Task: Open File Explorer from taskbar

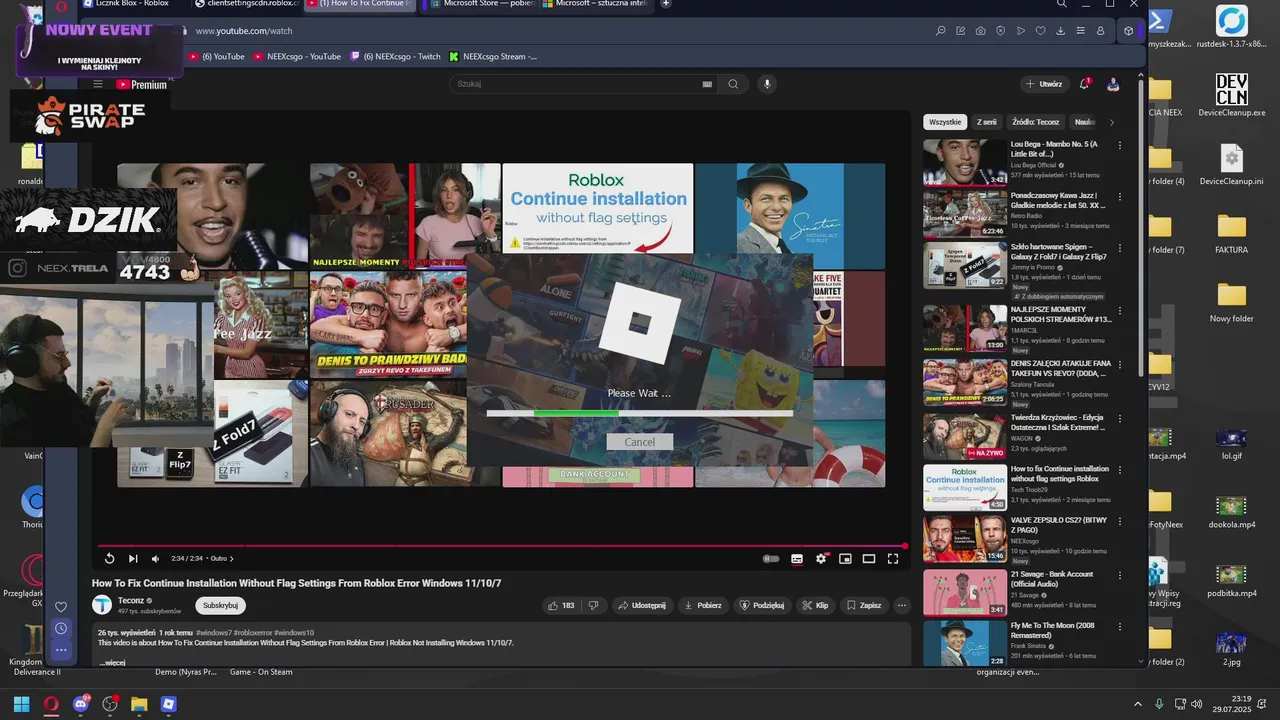Action: click(x=139, y=704)
